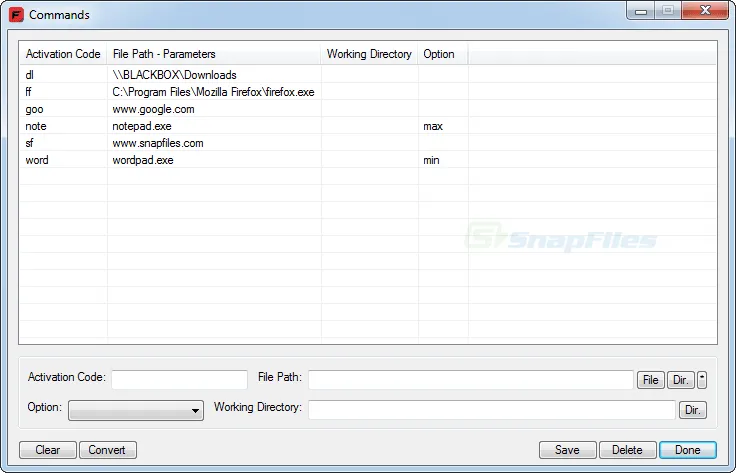Select the 'note' activation code row
Screen dimensions: 736x473
pyautogui.click(x=36, y=126)
